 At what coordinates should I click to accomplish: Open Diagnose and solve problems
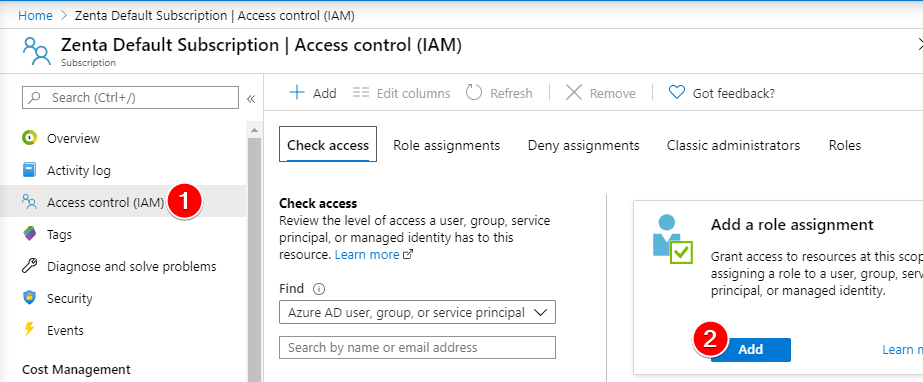(131, 266)
